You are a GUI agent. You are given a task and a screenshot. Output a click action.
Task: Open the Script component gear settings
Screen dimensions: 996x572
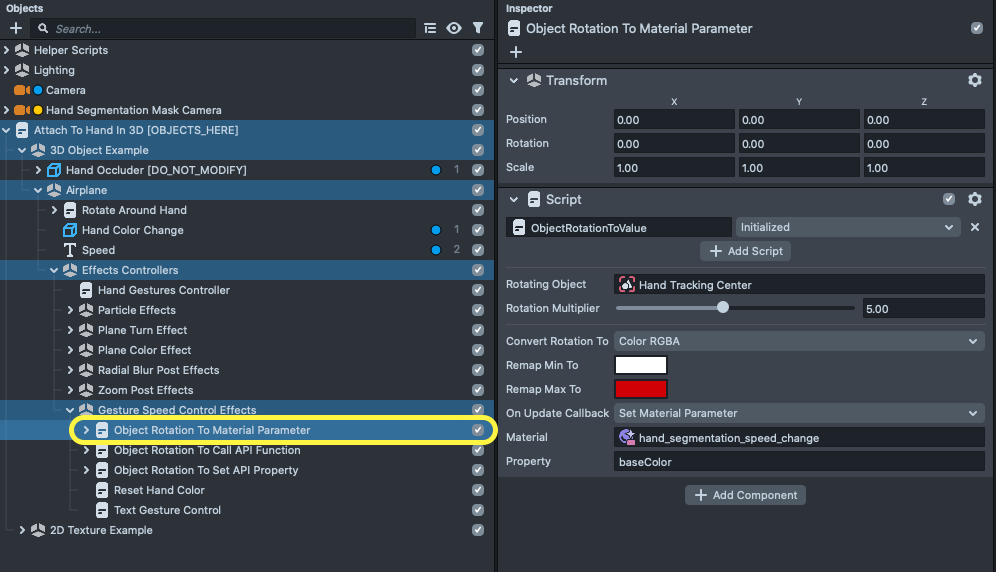[x=975, y=199]
